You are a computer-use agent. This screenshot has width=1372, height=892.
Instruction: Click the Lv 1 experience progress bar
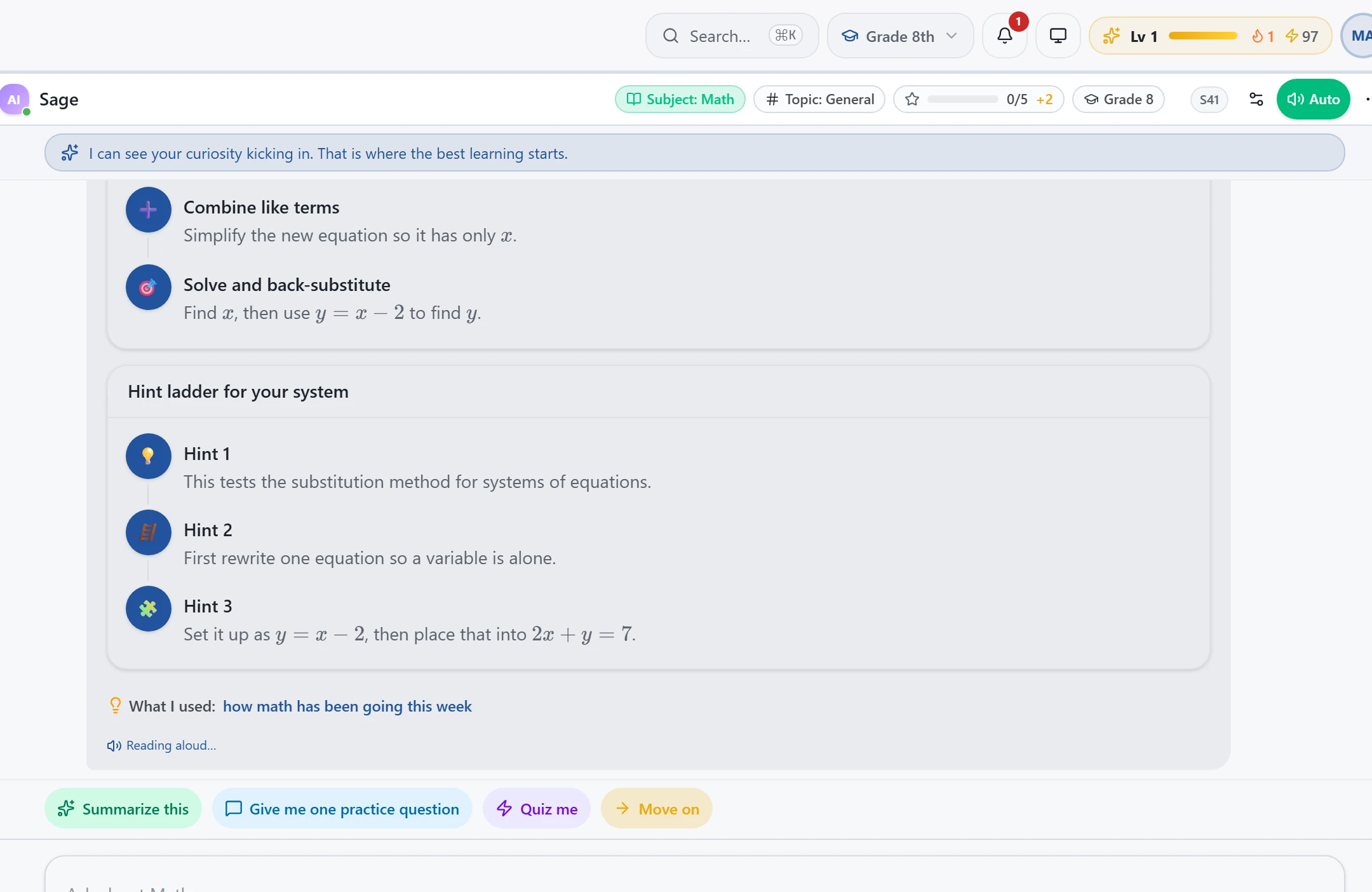1203,36
